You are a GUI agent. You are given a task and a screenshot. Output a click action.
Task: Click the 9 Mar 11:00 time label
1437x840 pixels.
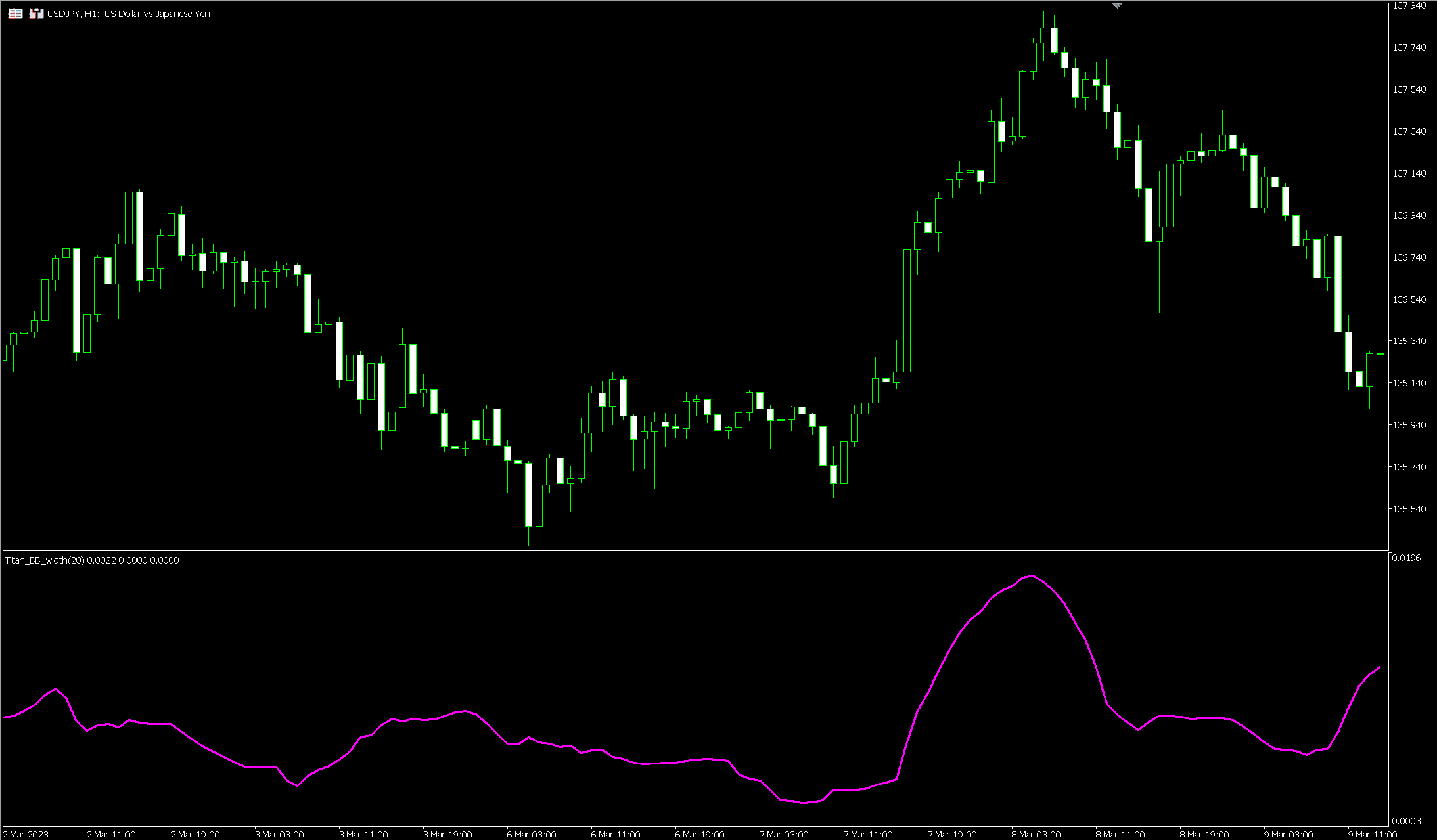tap(1373, 834)
